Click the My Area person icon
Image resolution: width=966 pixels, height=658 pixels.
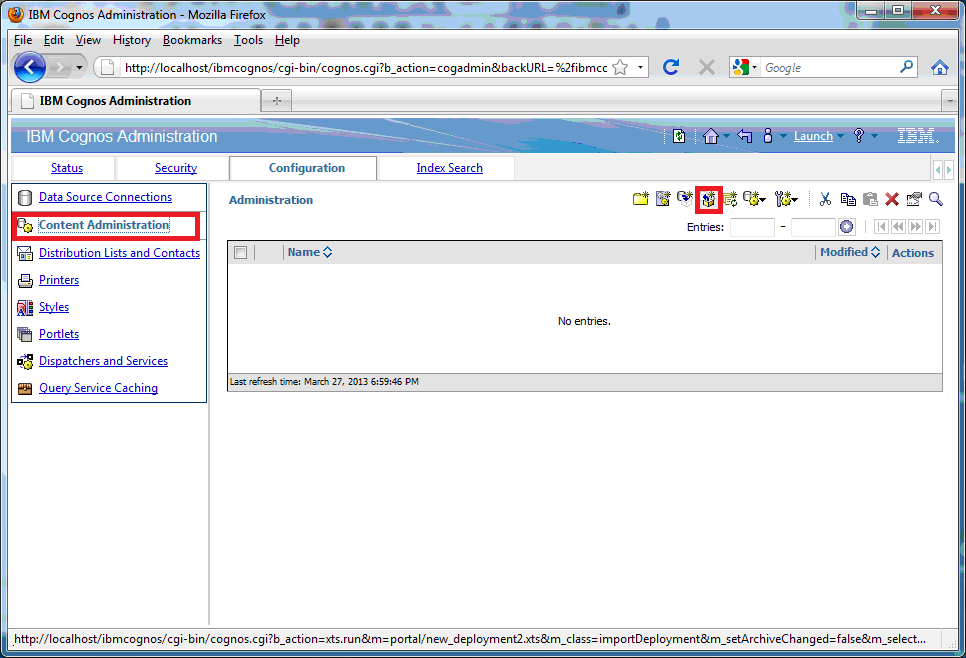(x=768, y=136)
